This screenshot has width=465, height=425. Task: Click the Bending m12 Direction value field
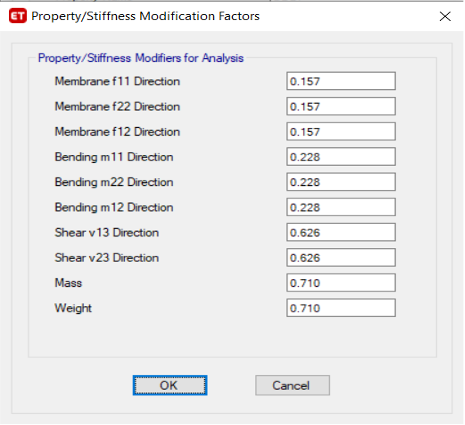[x=341, y=207]
